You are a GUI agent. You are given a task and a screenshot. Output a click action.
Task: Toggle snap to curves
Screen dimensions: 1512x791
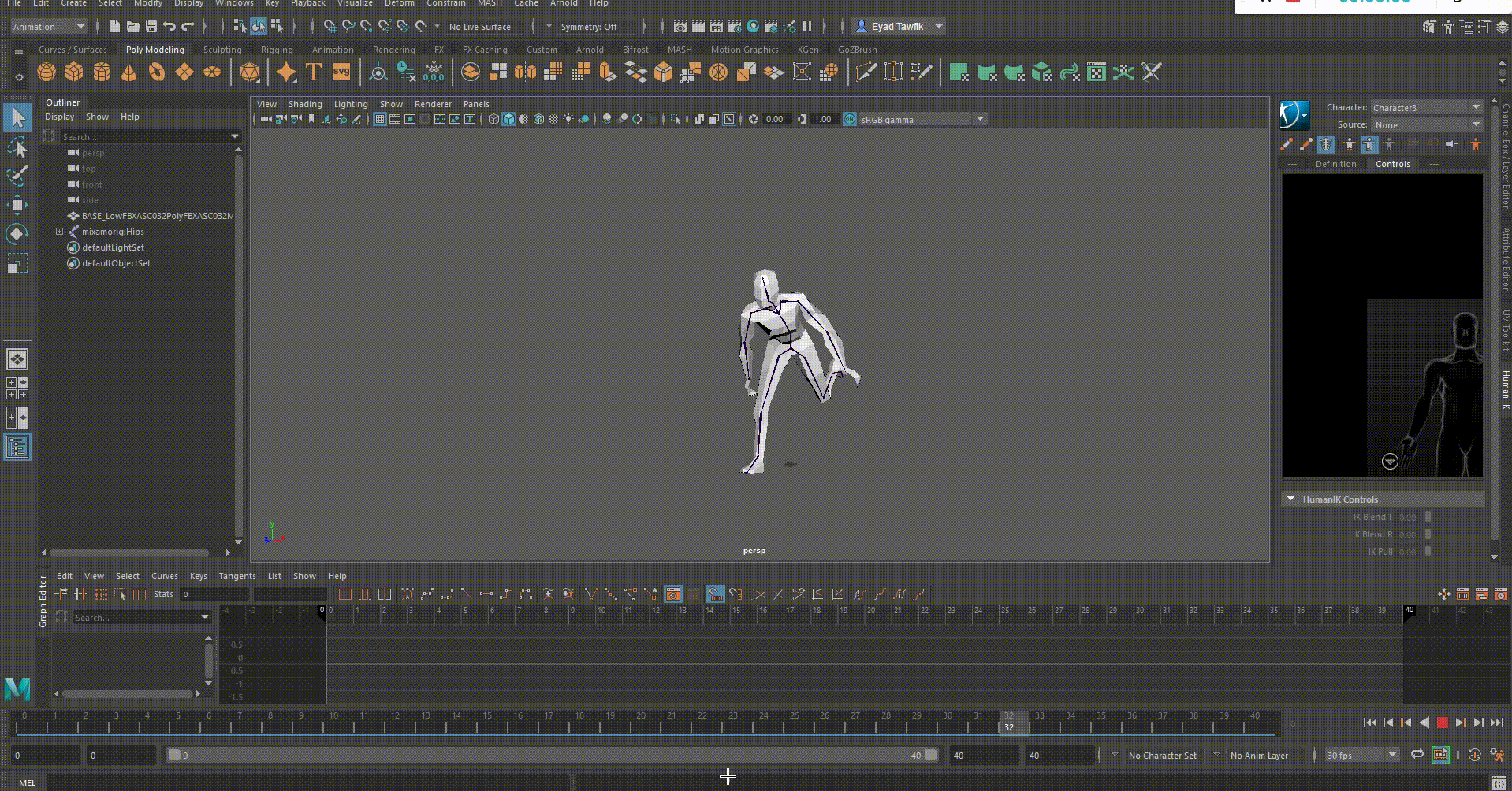coord(348,27)
